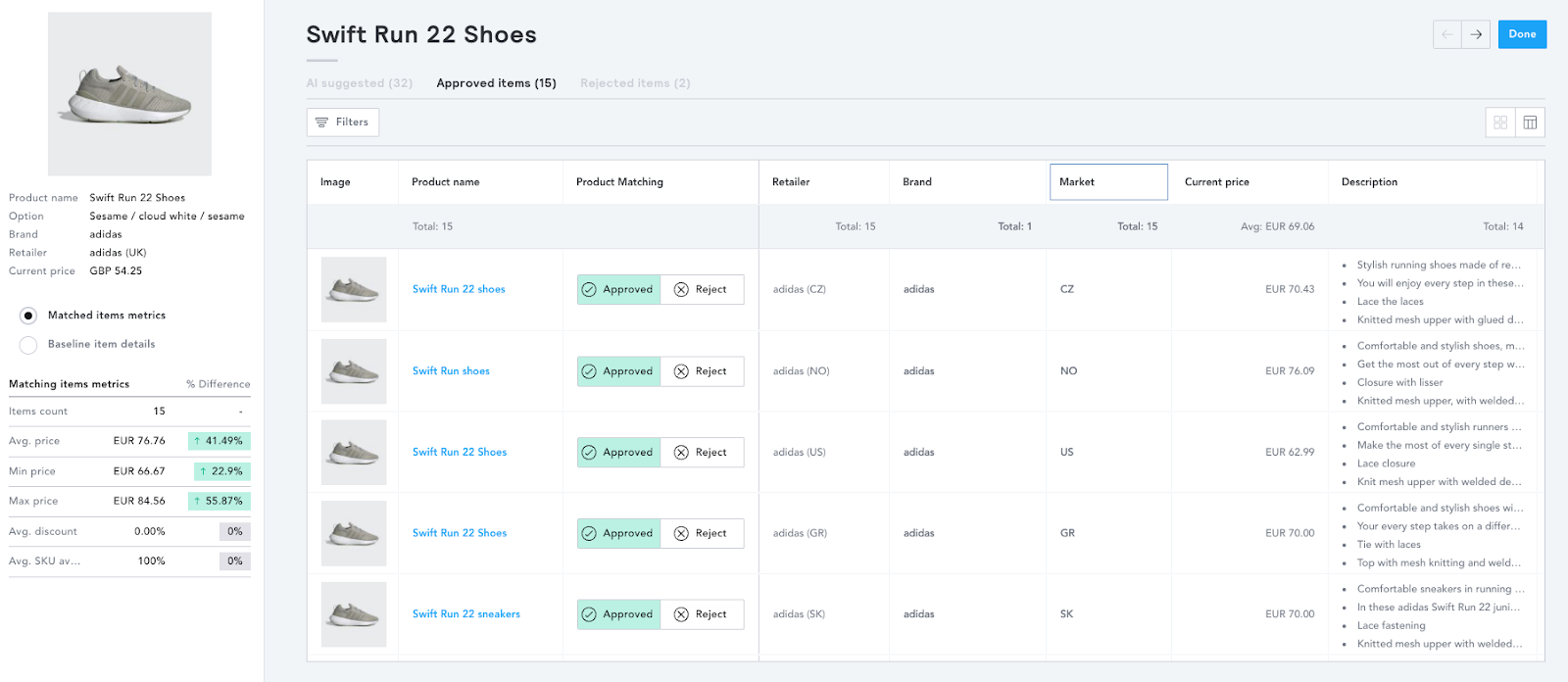Reject the adidas (NO) item
This screenshot has width=1568, height=682.
702,371
